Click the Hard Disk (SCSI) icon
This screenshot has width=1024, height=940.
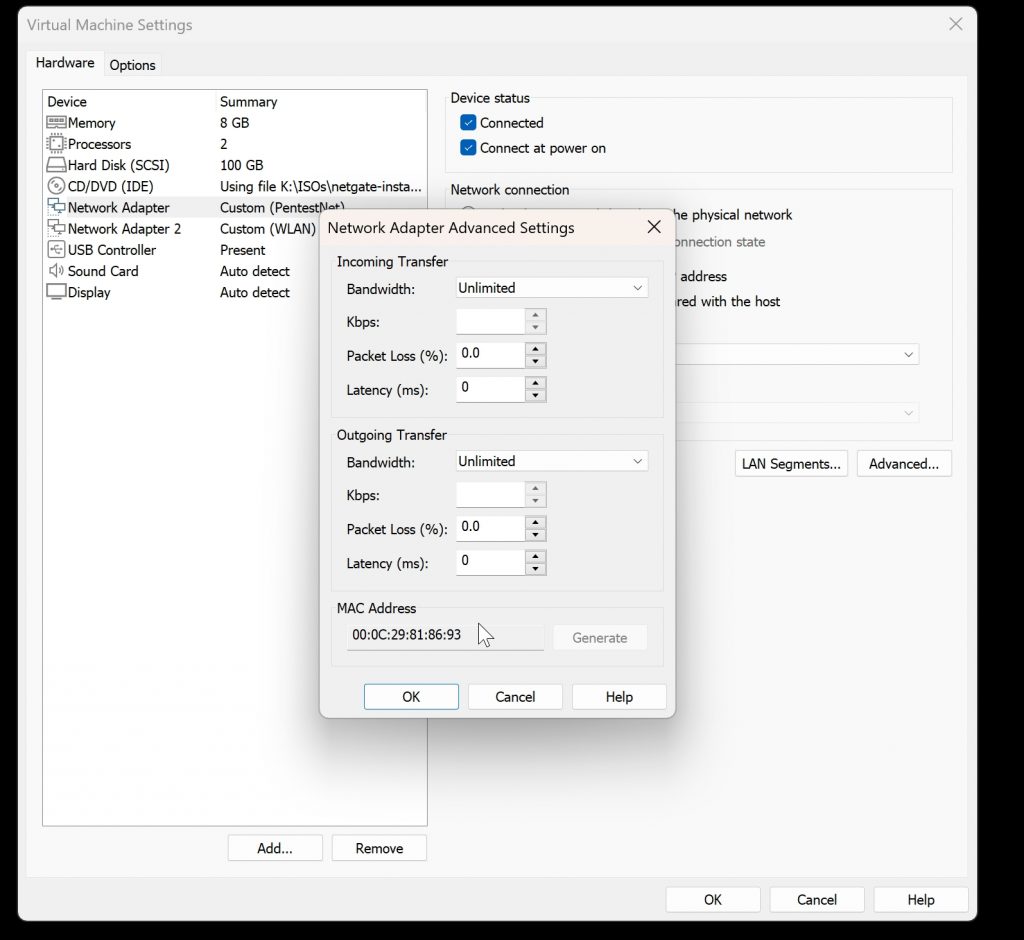pyautogui.click(x=56, y=165)
